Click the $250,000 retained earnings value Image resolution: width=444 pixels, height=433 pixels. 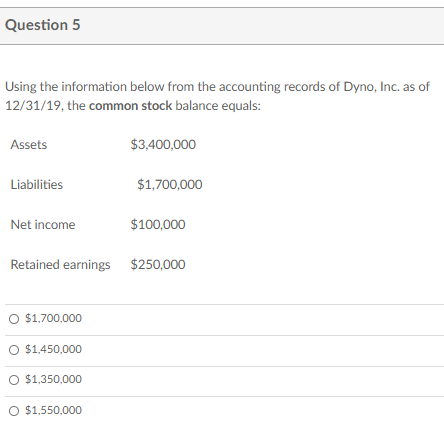pos(158,265)
